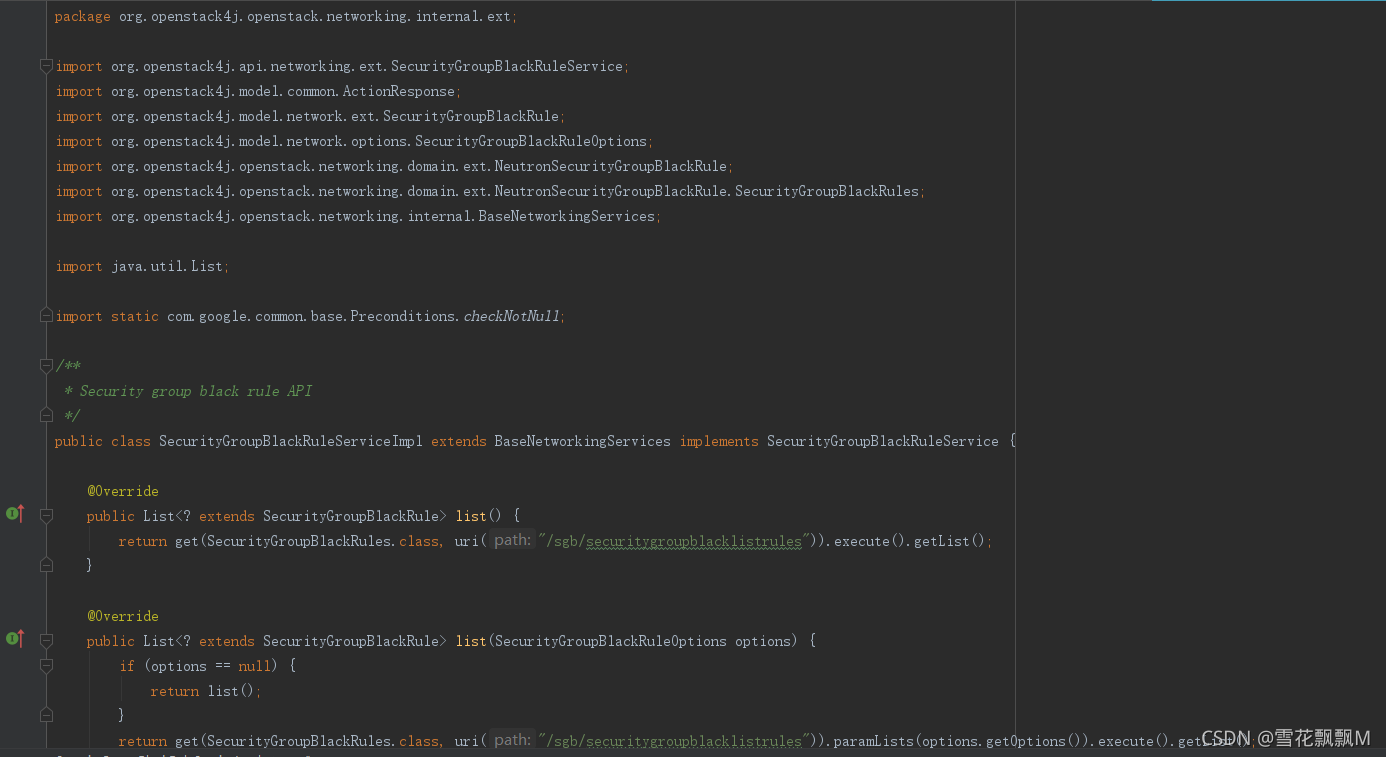Click SecurityGroupBlackRuleService in the first import
The width and height of the screenshot is (1386, 757).
pyautogui.click(x=507, y=66)
